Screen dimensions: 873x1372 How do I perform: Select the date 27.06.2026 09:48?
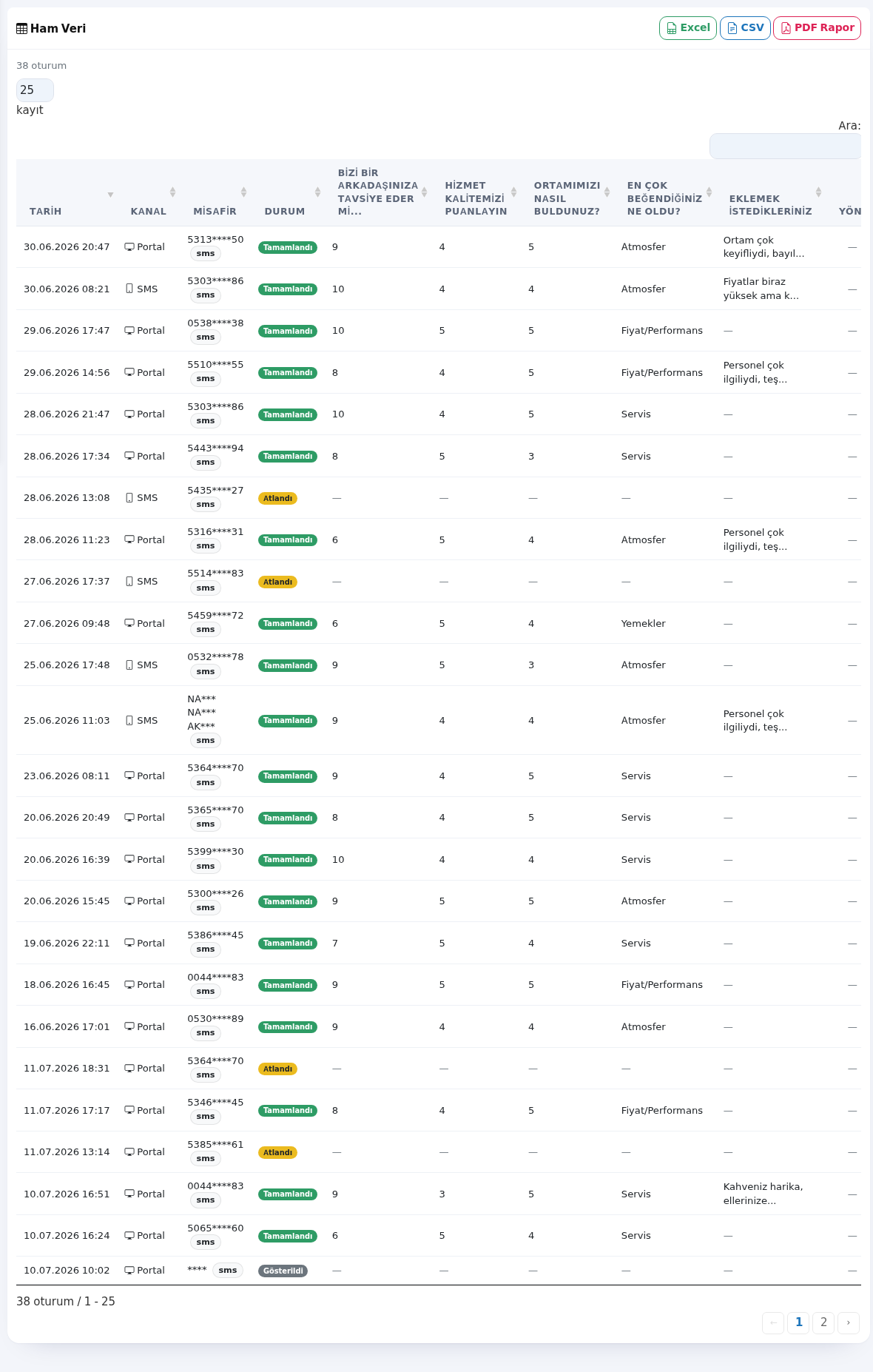click(67, 624)
